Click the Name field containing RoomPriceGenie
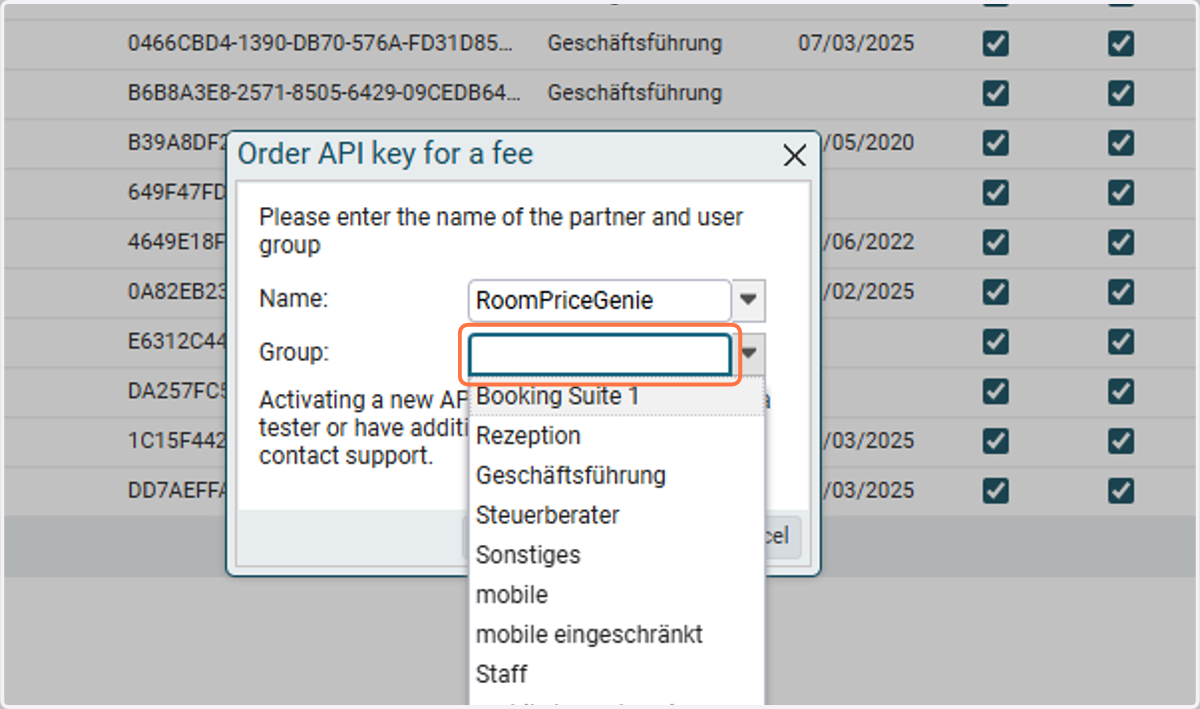The width and height of the screenshot is (1200, 709). (600, 300)
